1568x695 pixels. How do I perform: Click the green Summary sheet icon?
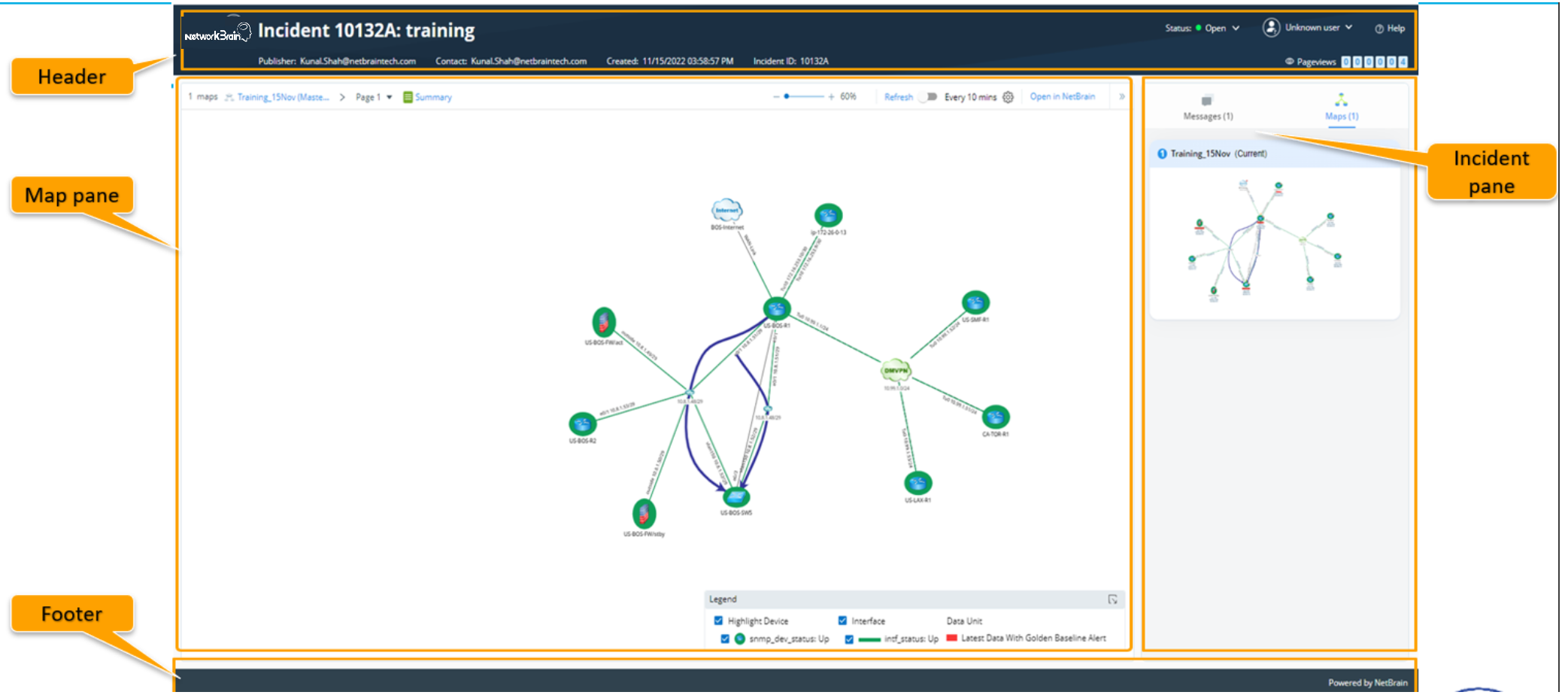click(408, 97)
